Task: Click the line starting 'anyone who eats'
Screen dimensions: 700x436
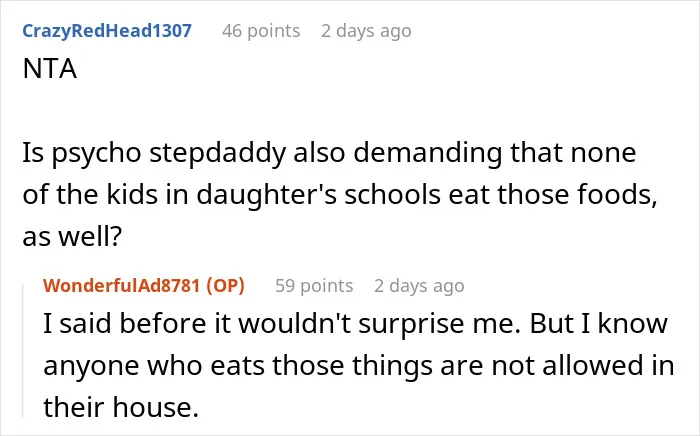Action: pyautogui.click(x=358, y=365)
